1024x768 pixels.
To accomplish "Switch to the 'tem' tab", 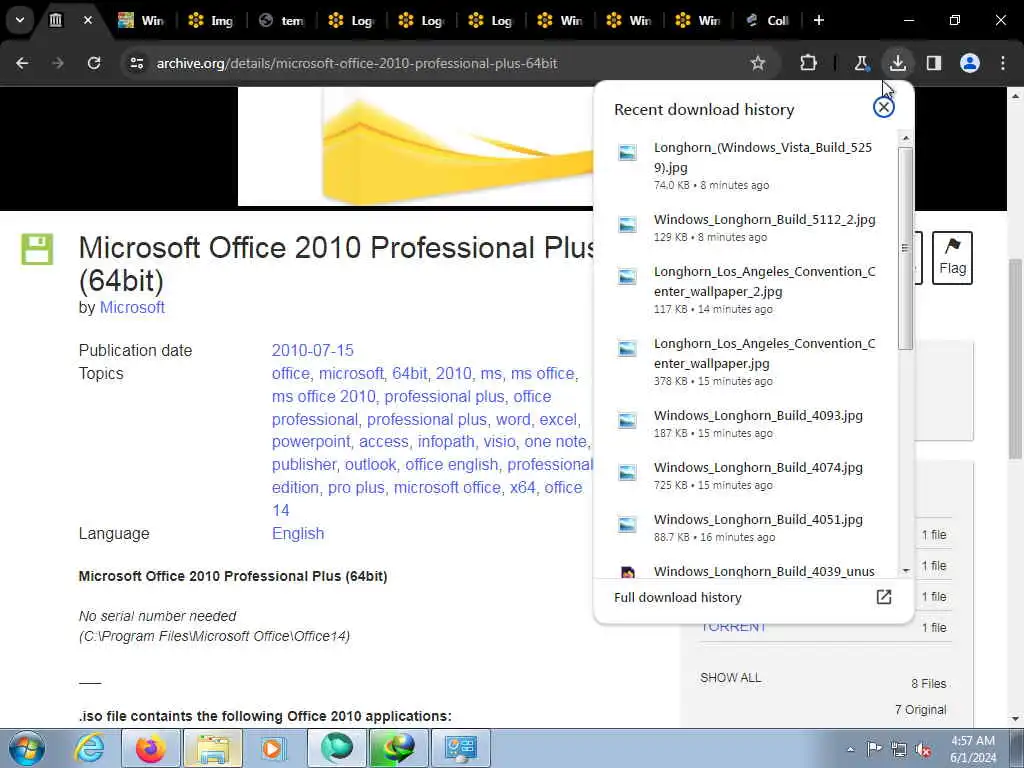I will click(281, 20).
